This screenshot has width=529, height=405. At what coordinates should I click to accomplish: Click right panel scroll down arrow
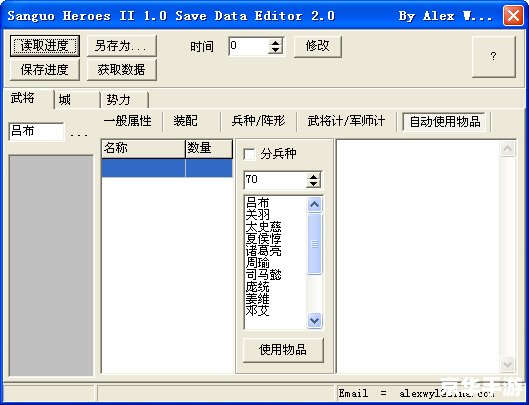click(507, 364)
